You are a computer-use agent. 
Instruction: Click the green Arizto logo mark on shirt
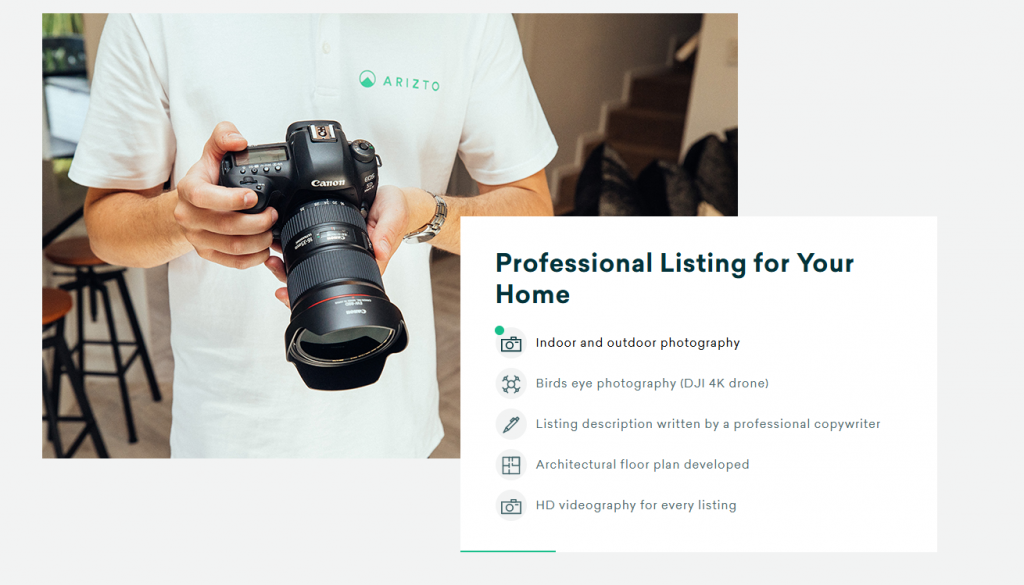367,79
